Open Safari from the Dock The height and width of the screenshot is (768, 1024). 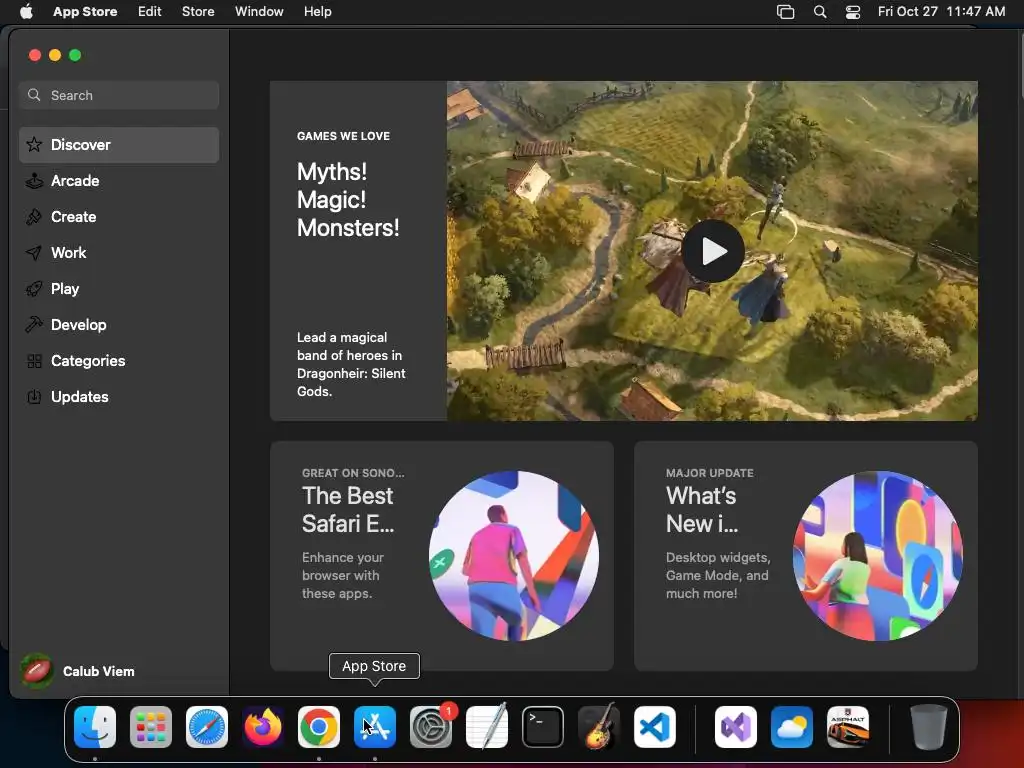point(207,727)
